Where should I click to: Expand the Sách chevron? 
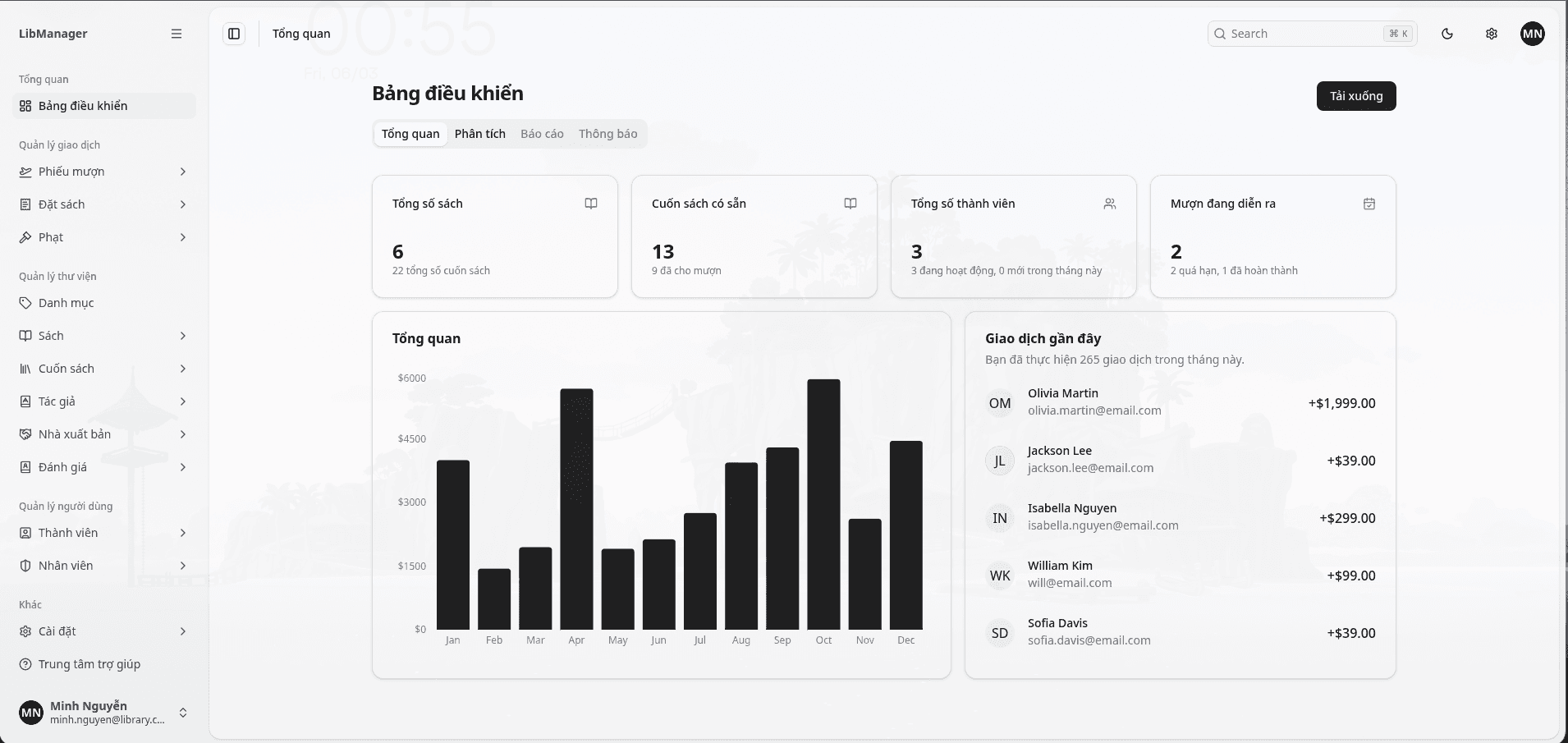click(183, 336)
